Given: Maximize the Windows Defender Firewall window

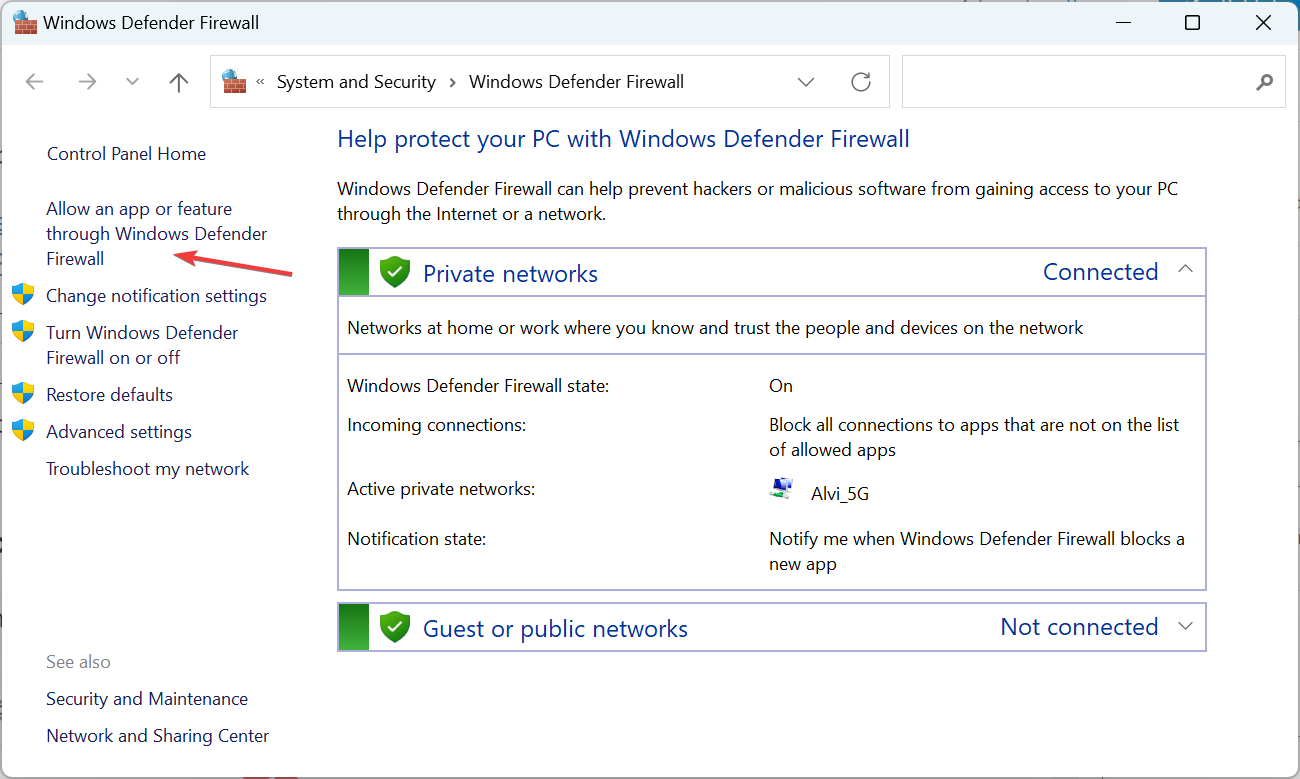Looking at the screenshot, I should 1192,22.
